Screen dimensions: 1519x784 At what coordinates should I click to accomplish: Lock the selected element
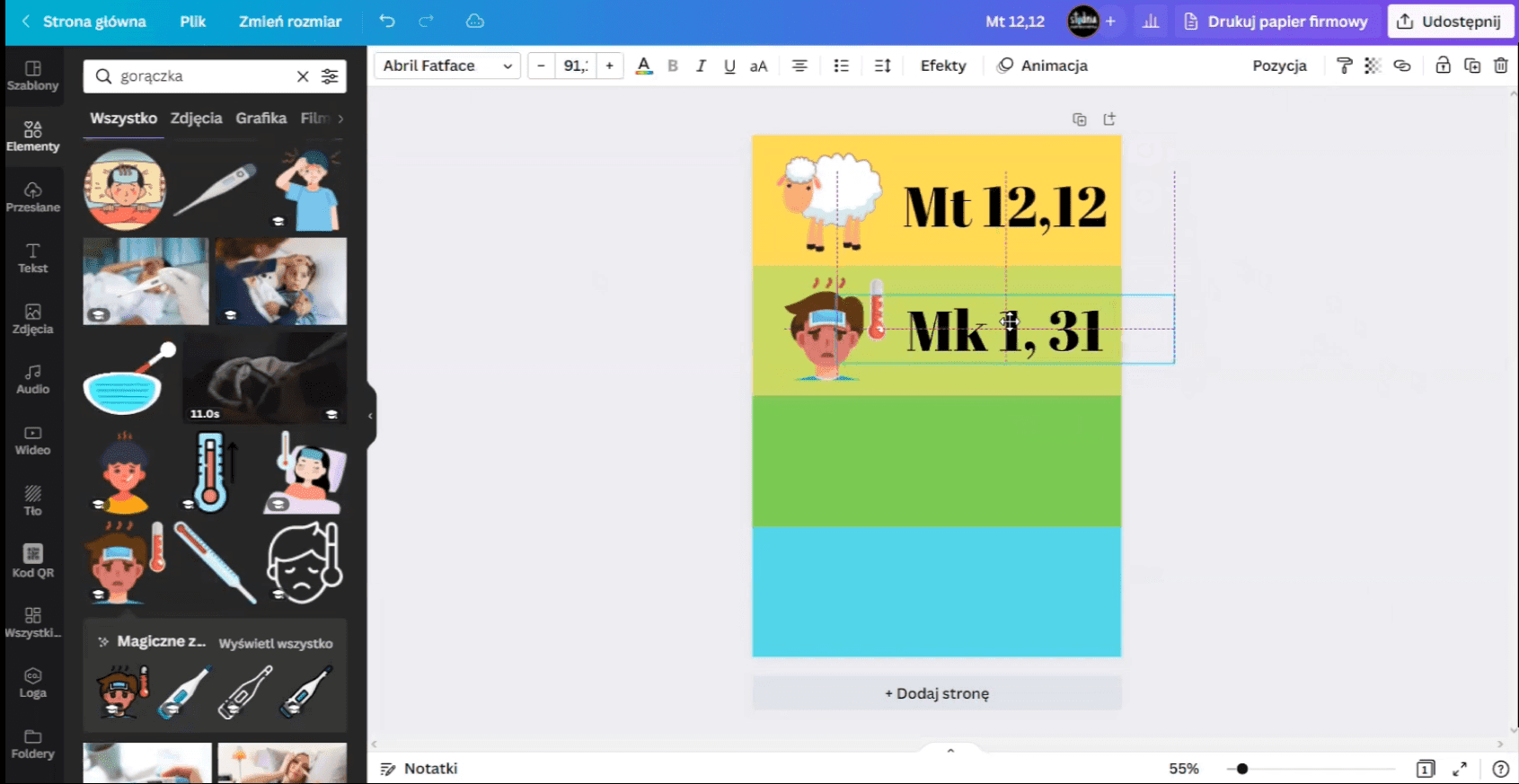point(1443,66)
